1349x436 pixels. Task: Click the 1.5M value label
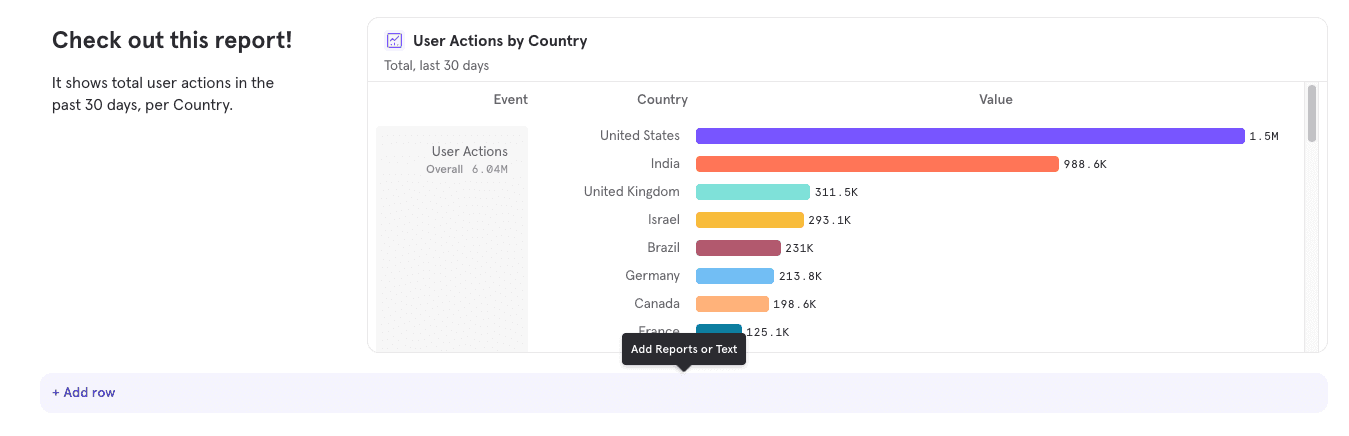(1263, 137)
